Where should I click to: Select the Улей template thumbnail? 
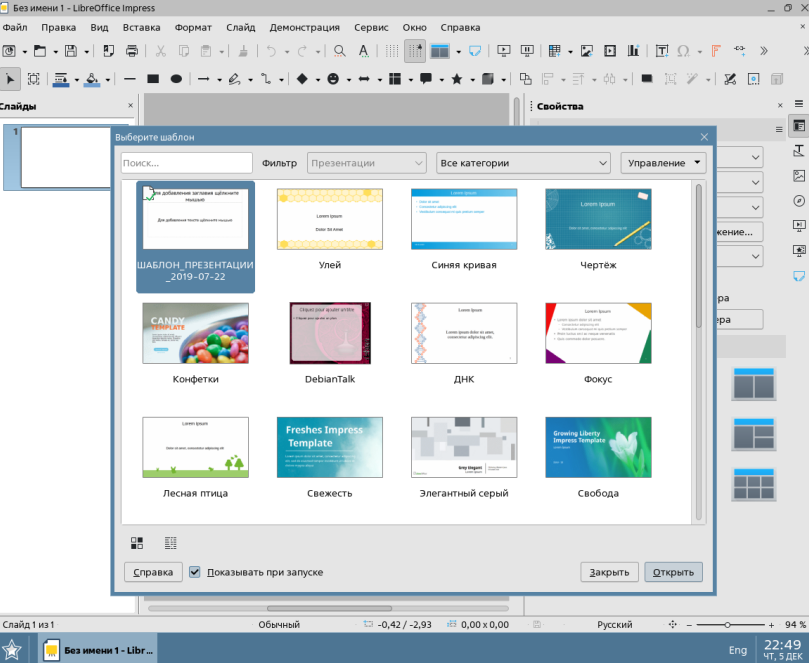point(330,219)
